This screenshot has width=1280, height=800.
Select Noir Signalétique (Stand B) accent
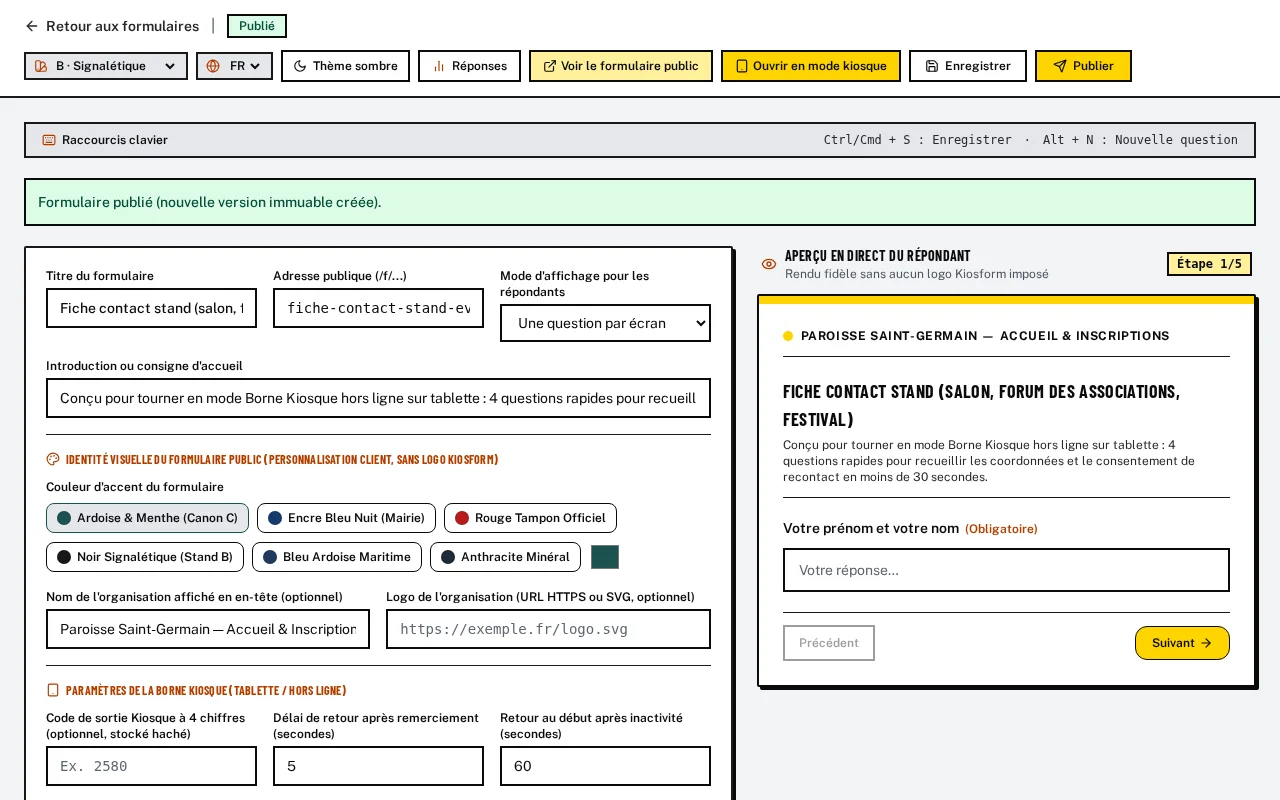pos(145,557)
